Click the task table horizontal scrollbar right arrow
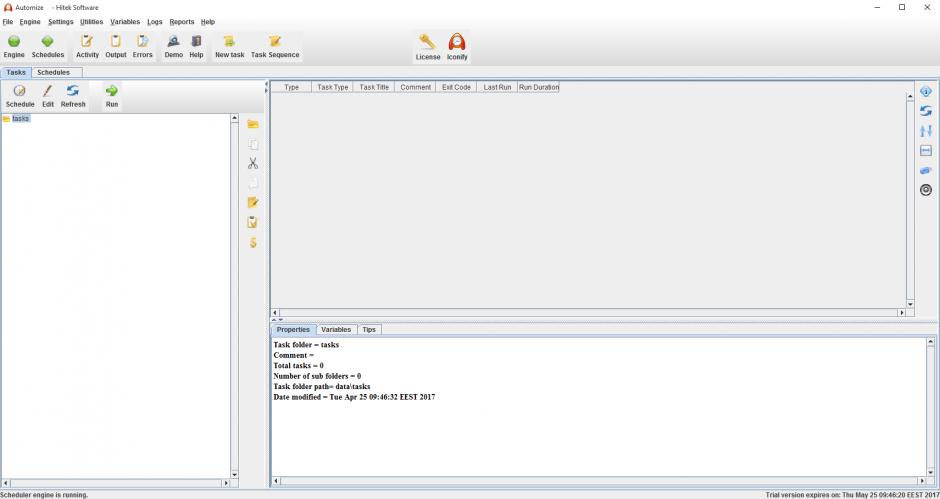Viewport: 940px width, 499px height. point(901,312)
